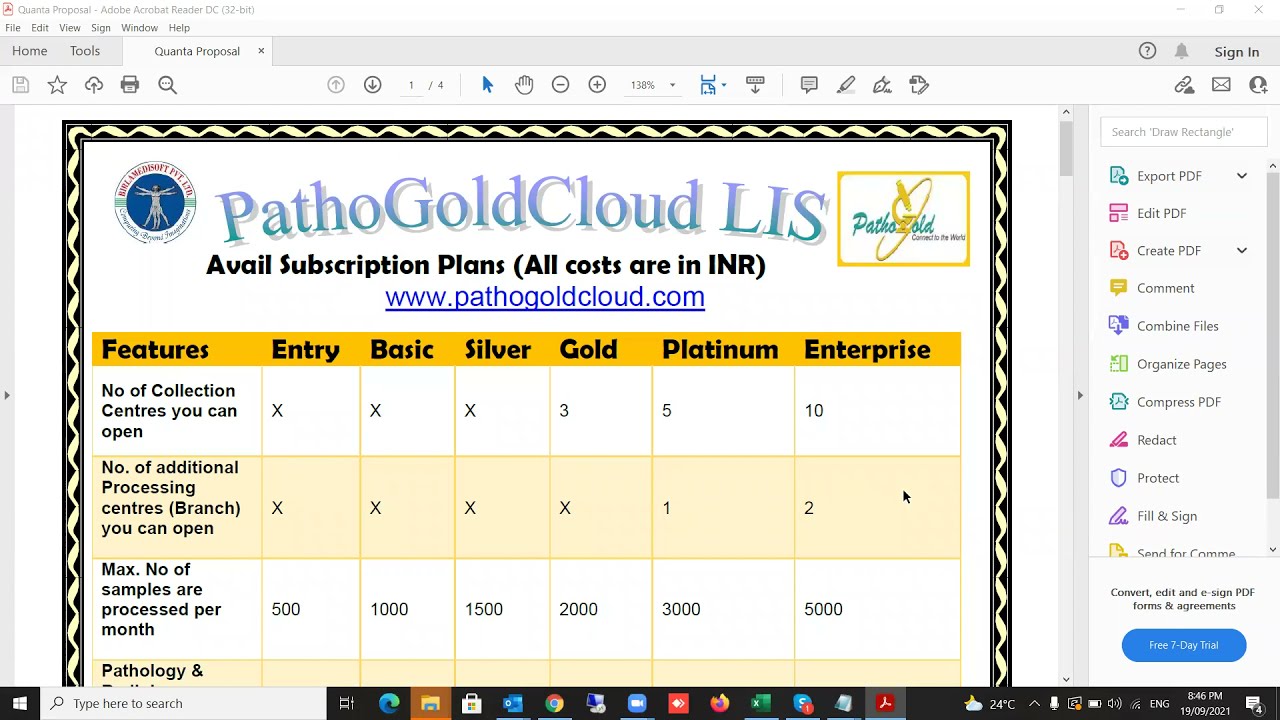The height and width of the screenshot is (720, 1280).
Task: Open File Explorer from the taskbar
Action: (430, 703)
